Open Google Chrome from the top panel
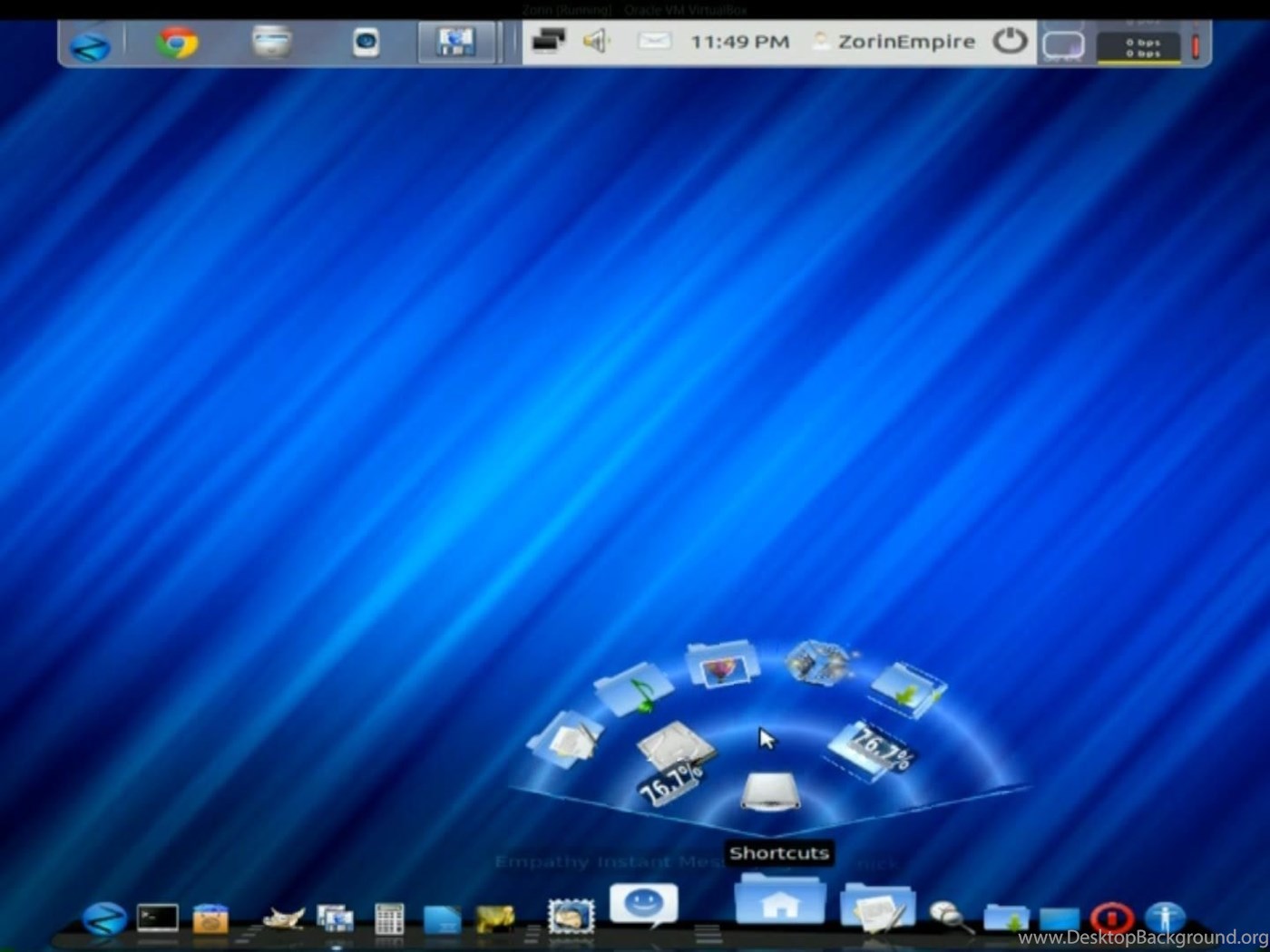This screenshot has width=1270, height=952. 177,43
